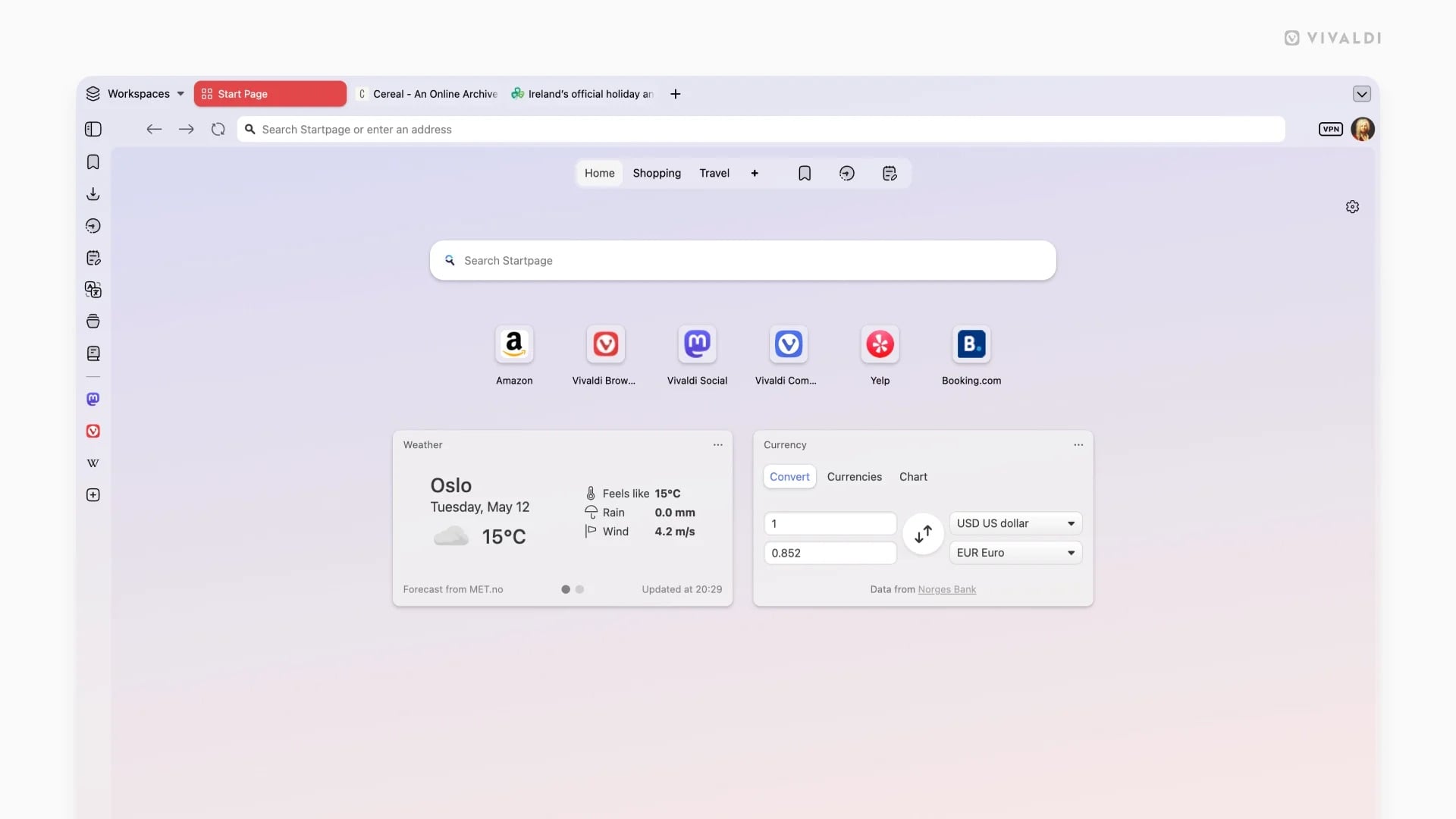
Task: Open the Bookmarks panel in sidebar
Action: click(x=93, y=162)
